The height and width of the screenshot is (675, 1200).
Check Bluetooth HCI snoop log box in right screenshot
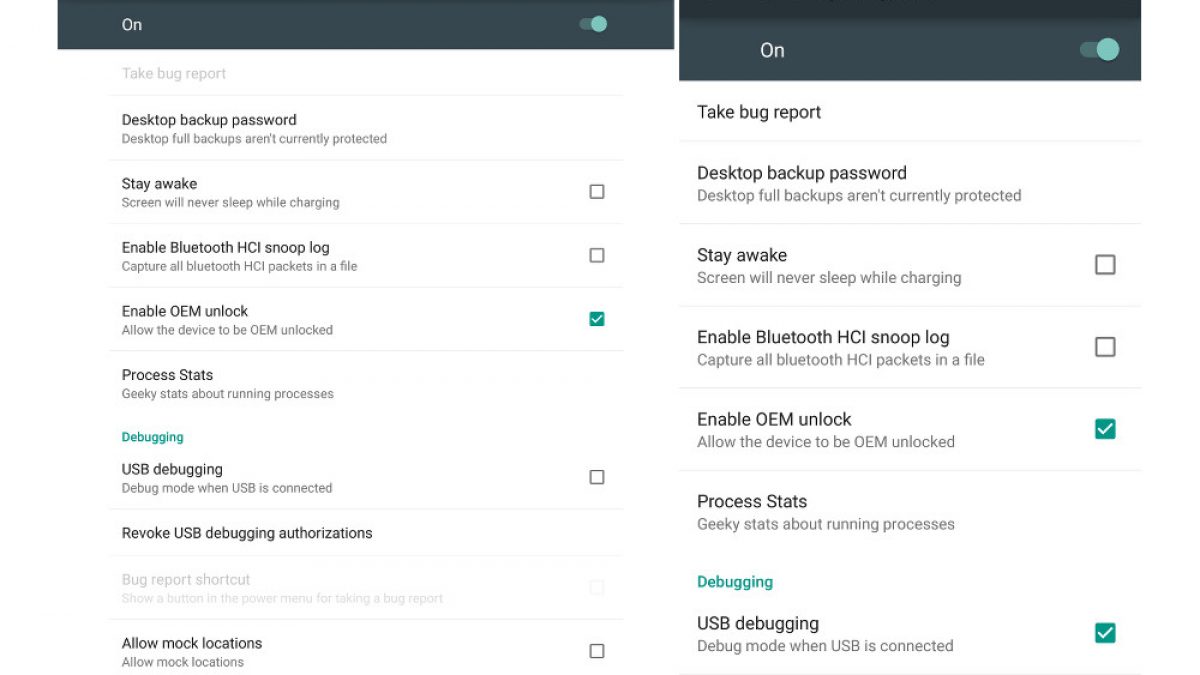click(1105, 347)
